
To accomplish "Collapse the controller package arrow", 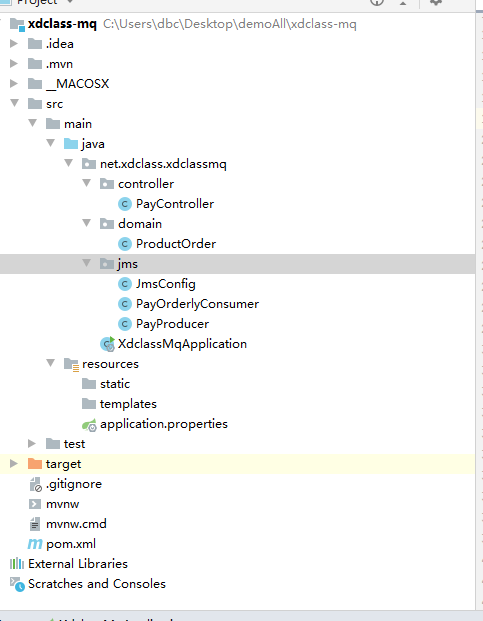I will [87, 183].
